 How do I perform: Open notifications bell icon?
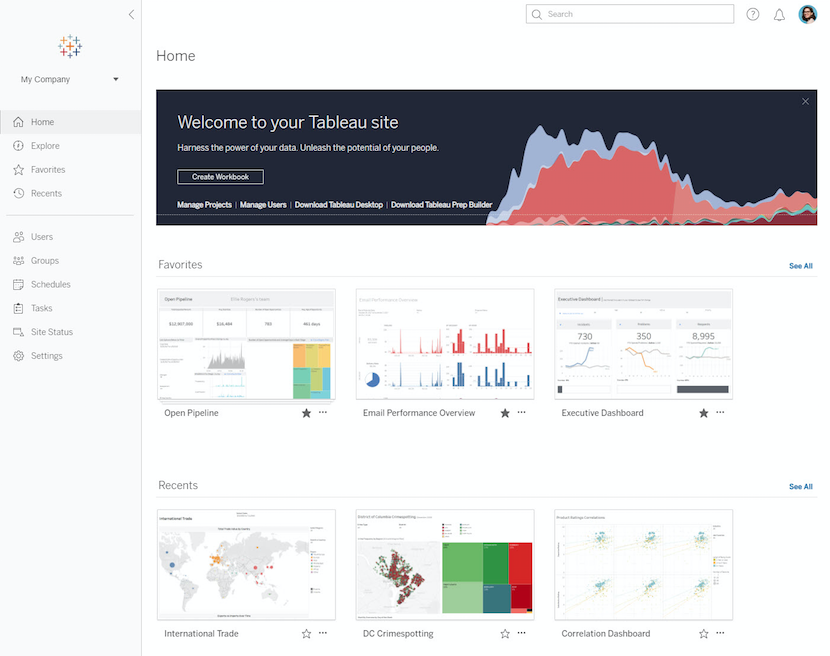(x=779, y=15)
